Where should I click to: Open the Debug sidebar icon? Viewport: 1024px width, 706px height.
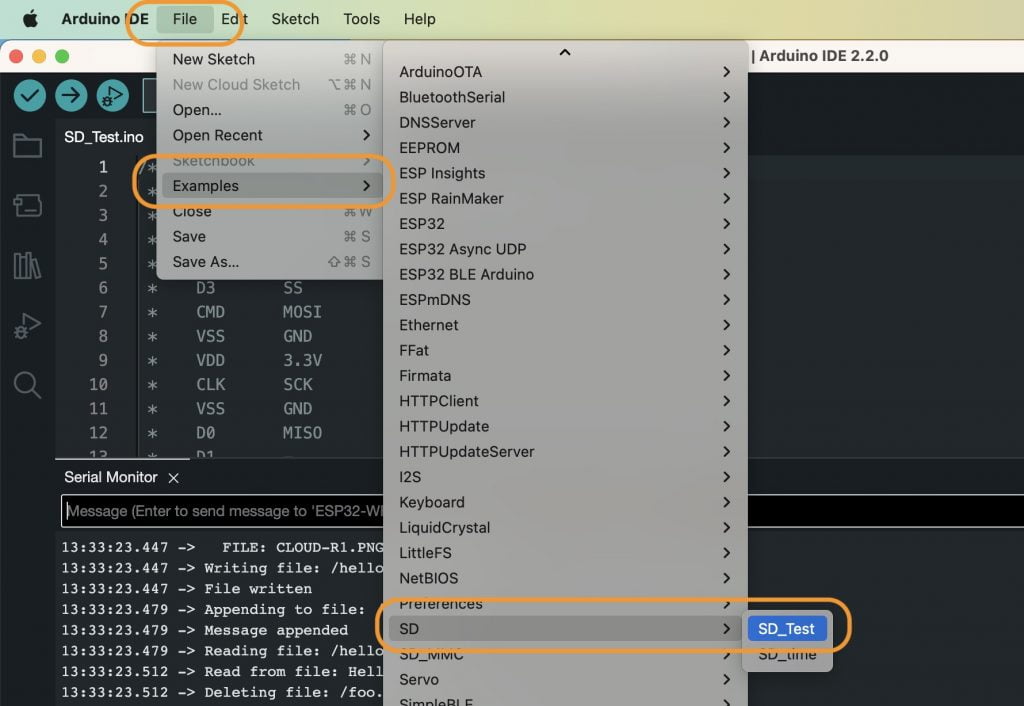(27, 325)
